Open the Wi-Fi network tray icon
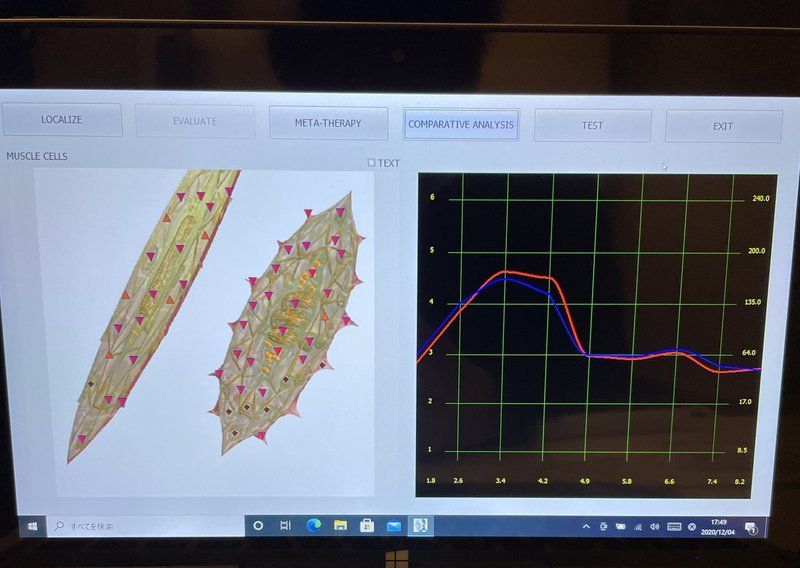Screen dimensions: 800x568 tap(638, 527)
